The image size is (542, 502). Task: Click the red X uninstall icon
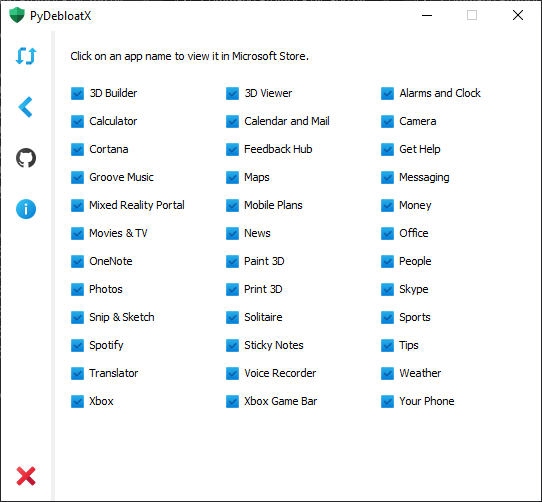pyautogui.click(x=26, y=476)
